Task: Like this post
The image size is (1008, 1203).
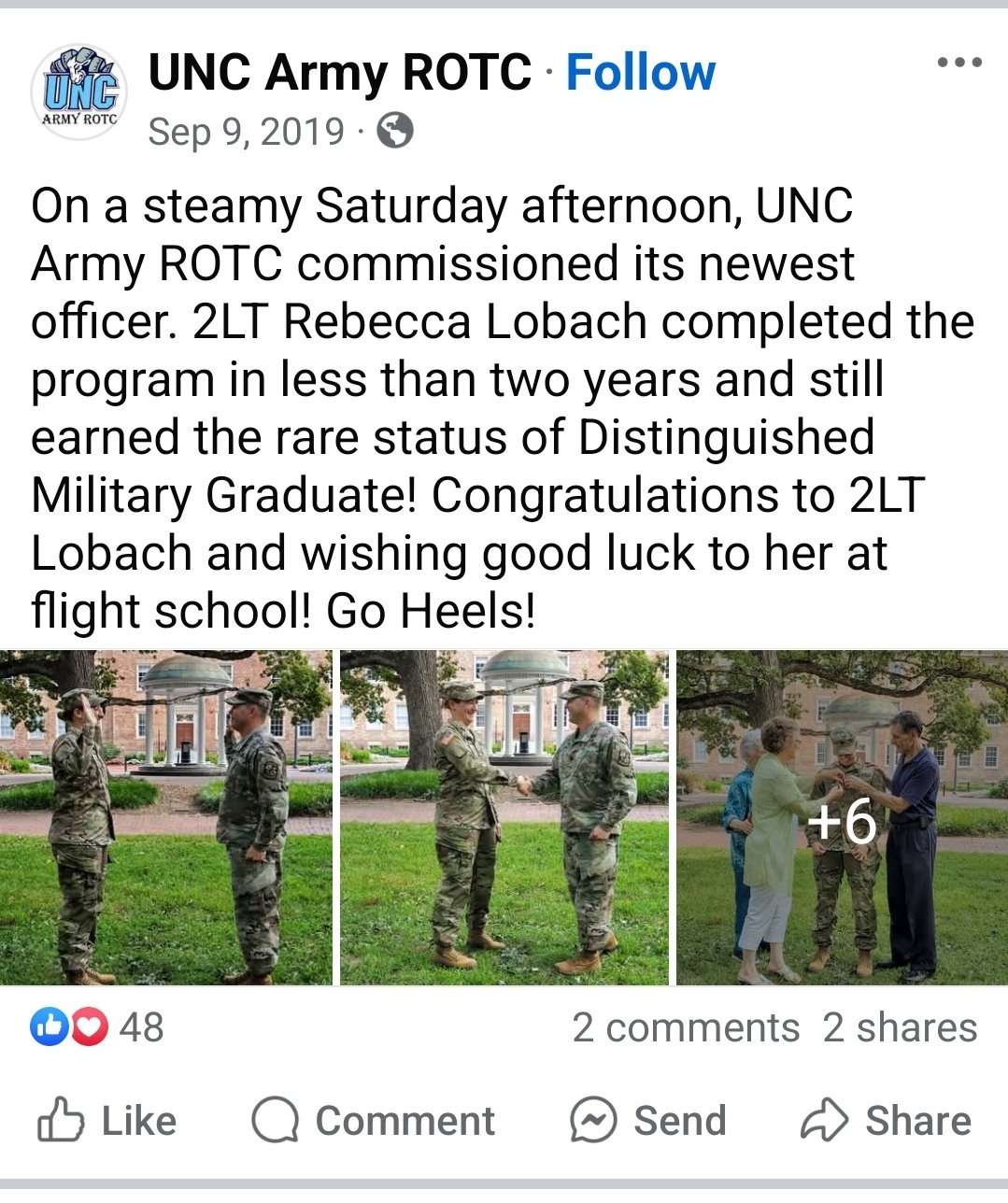Action: click(x=106, y=1120)
